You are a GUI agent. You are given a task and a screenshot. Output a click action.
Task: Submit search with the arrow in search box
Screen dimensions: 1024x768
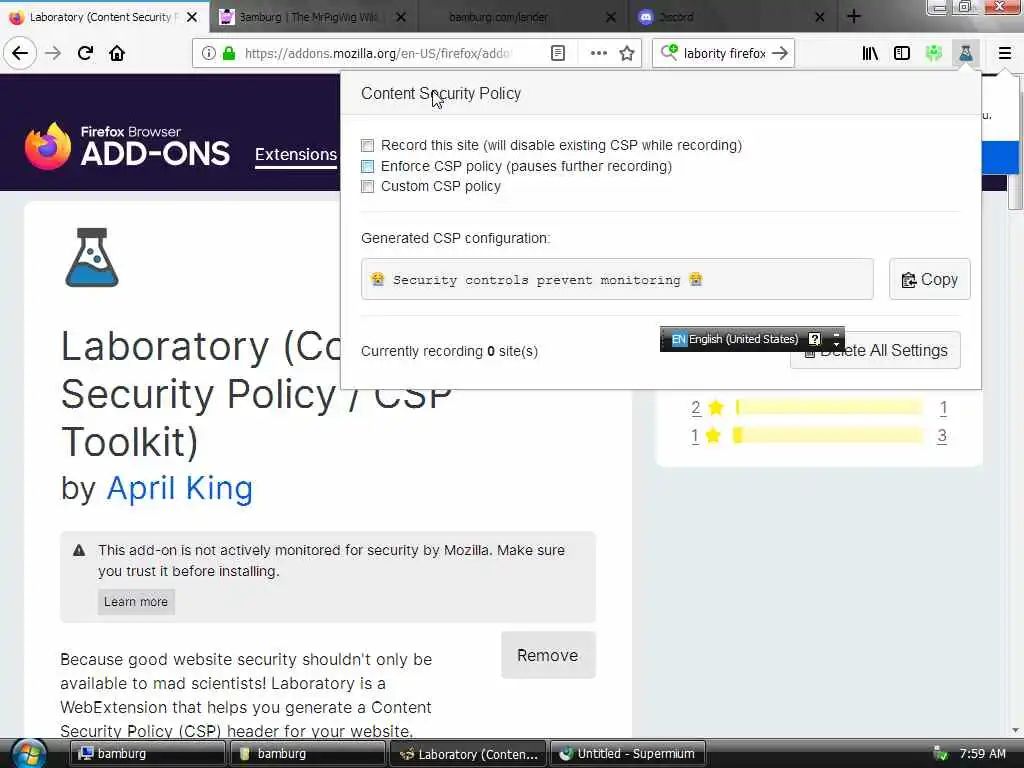pos(780,53)
